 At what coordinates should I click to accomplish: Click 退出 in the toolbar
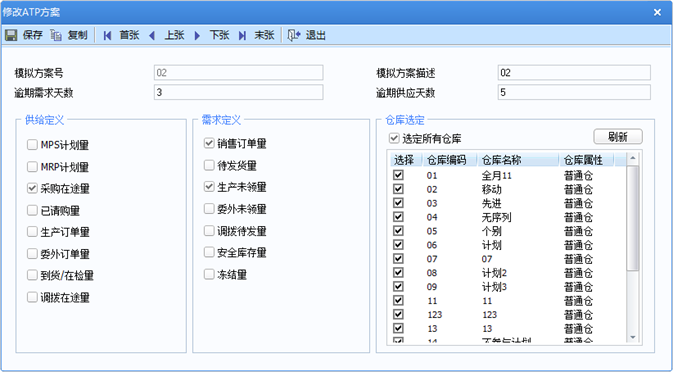(x=315, y=35)
